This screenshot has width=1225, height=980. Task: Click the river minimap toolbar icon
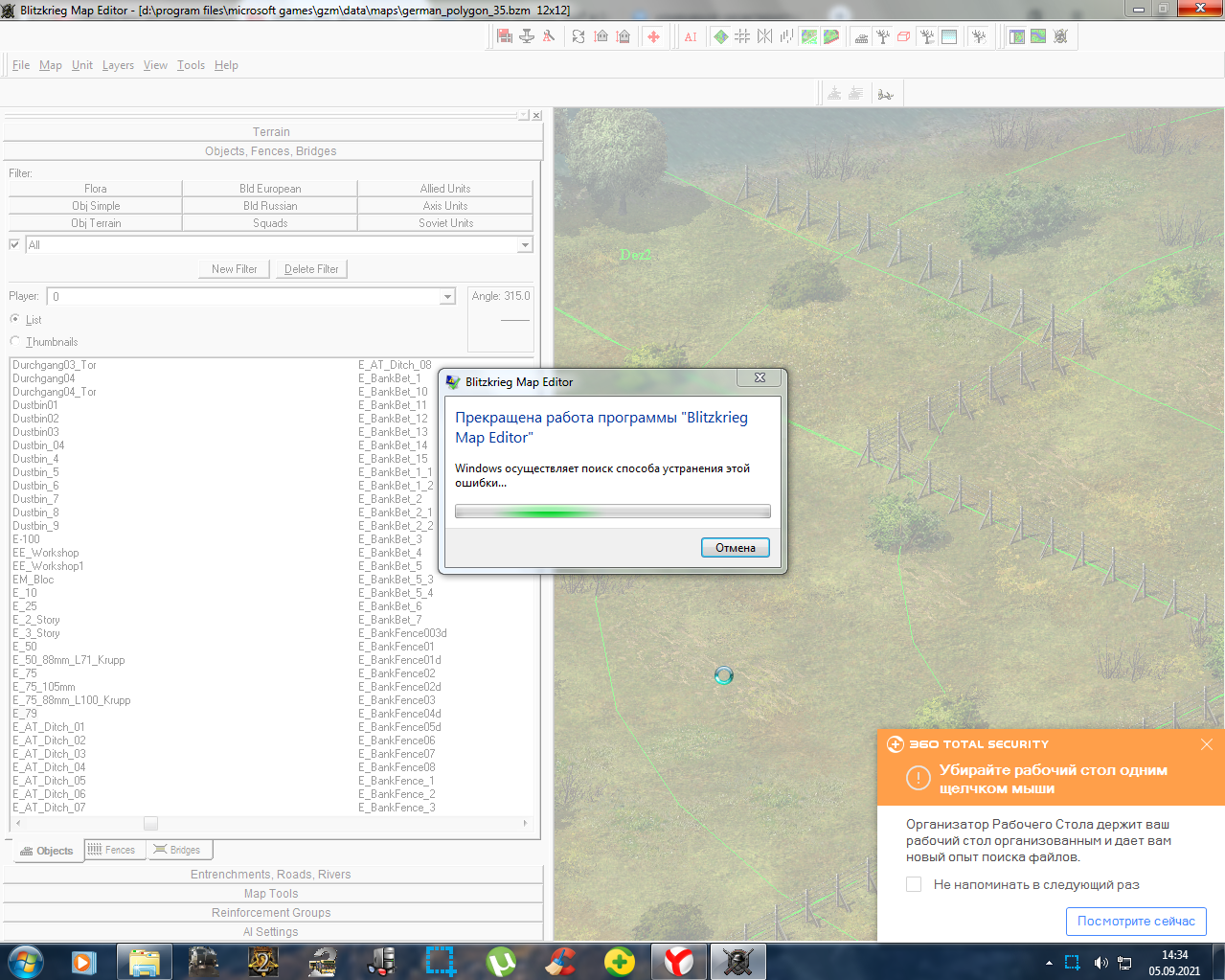tap(1038, 36)
